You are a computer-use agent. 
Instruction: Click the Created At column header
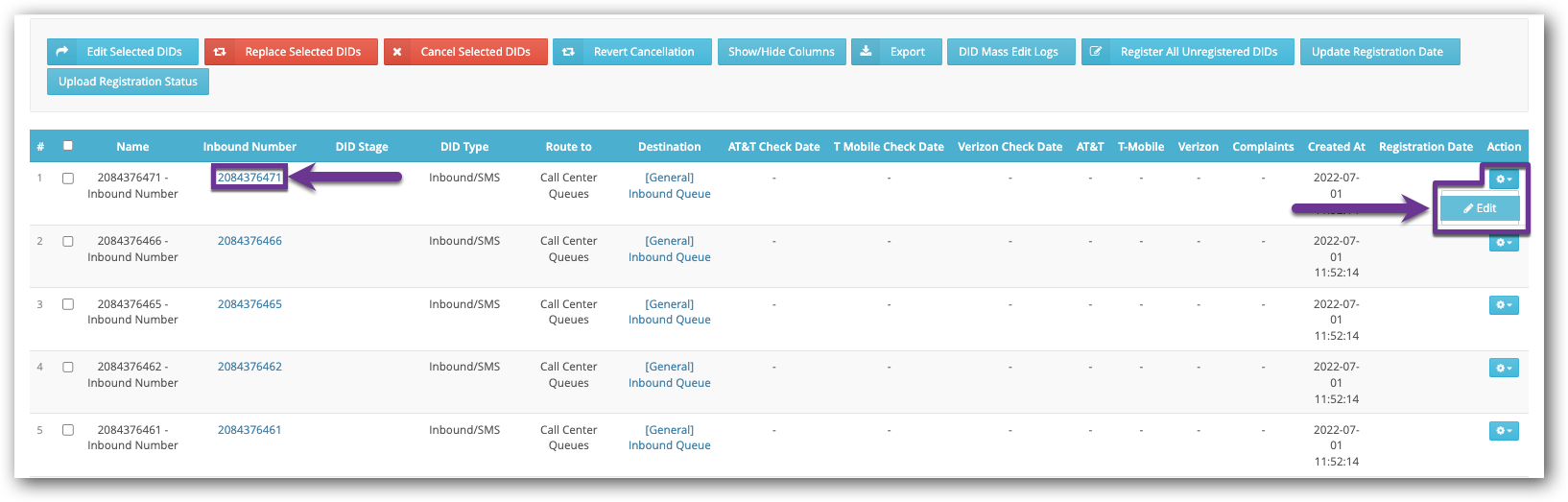point(1337,147)
